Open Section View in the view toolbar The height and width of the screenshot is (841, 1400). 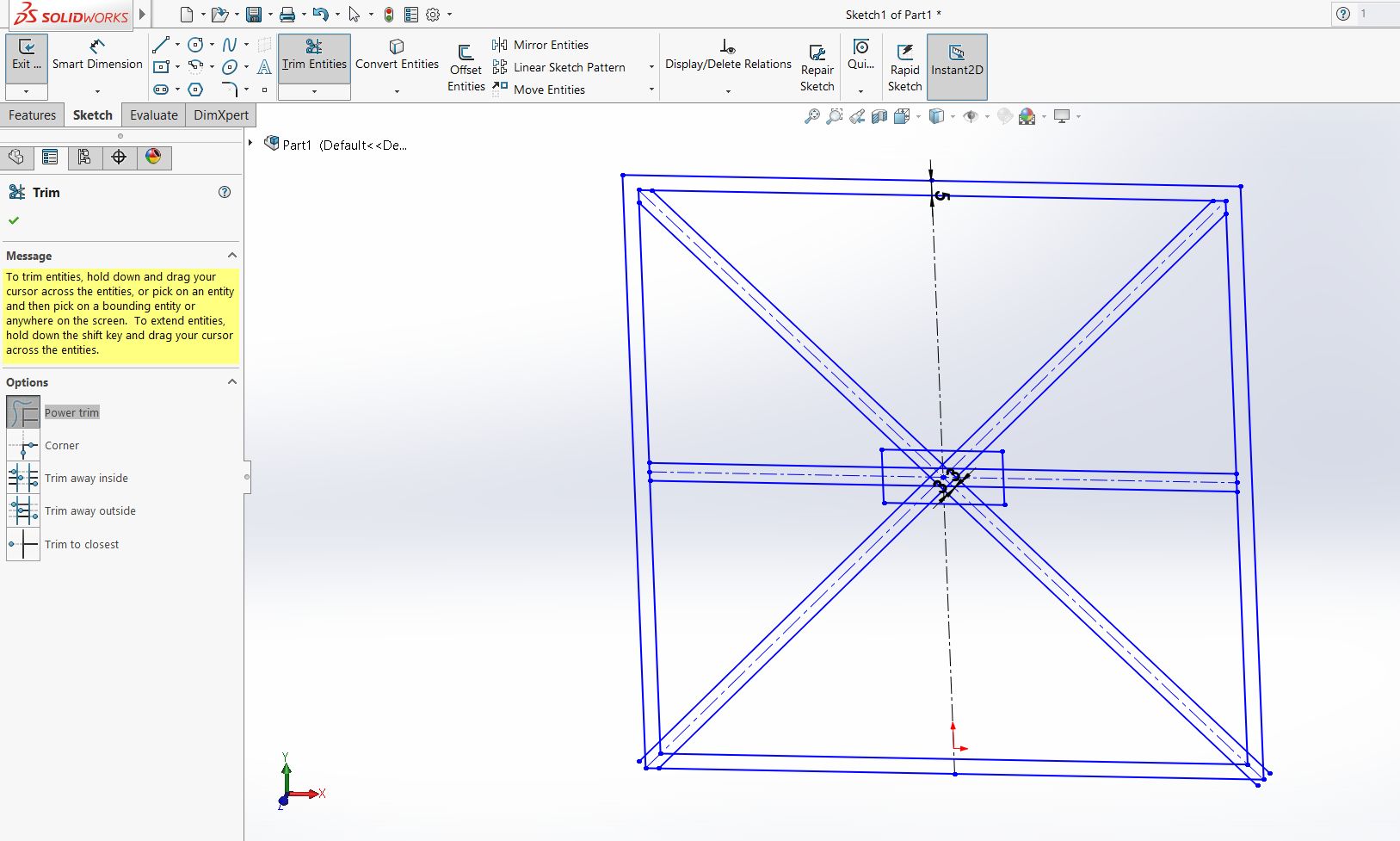point(879,116)
